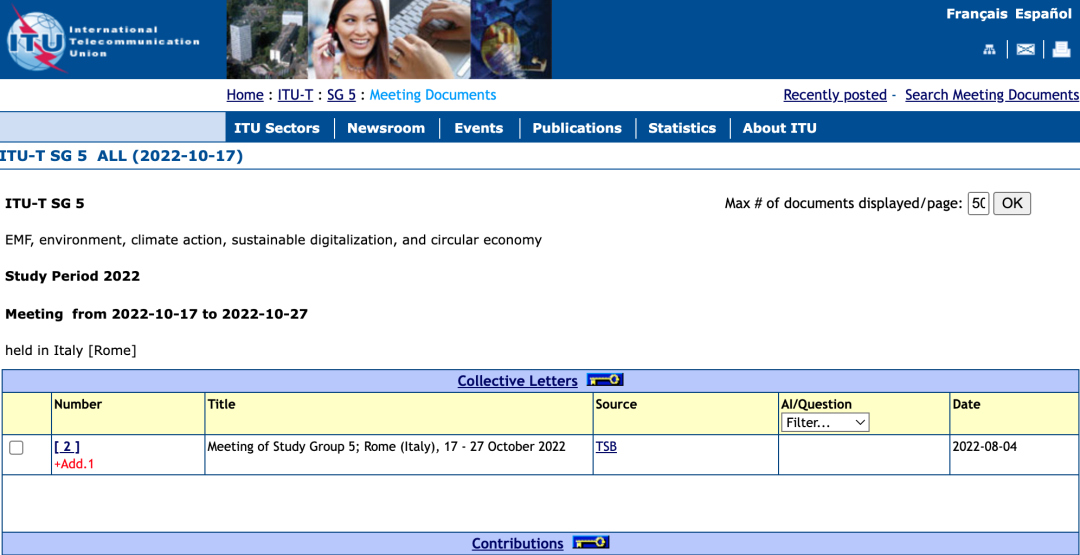Open ITU Sectors menu
Viewport: 1080px width, 555px height.
click(x=277, y=128)
